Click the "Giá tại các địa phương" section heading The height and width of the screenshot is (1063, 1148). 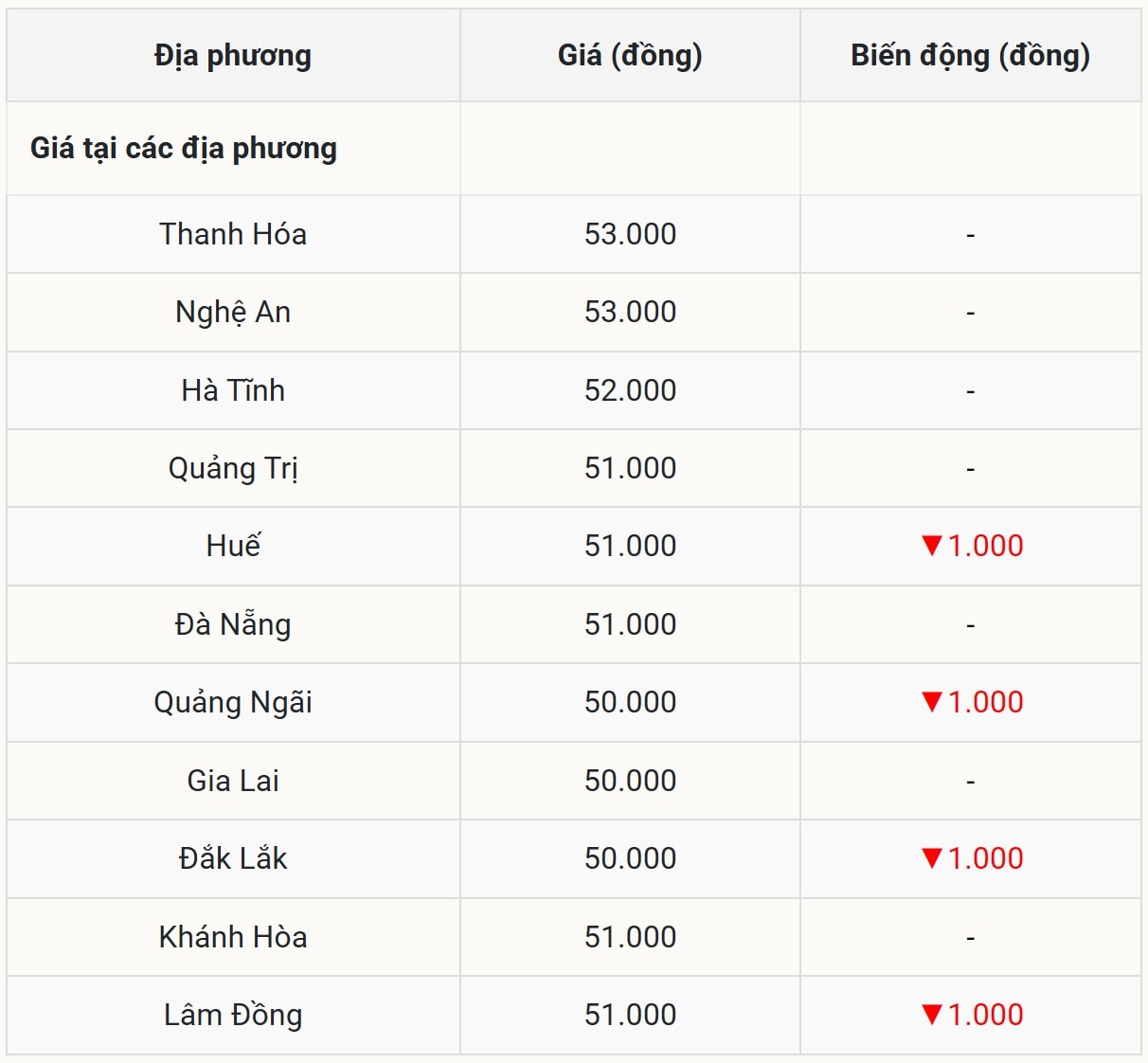tap(184, 149)
